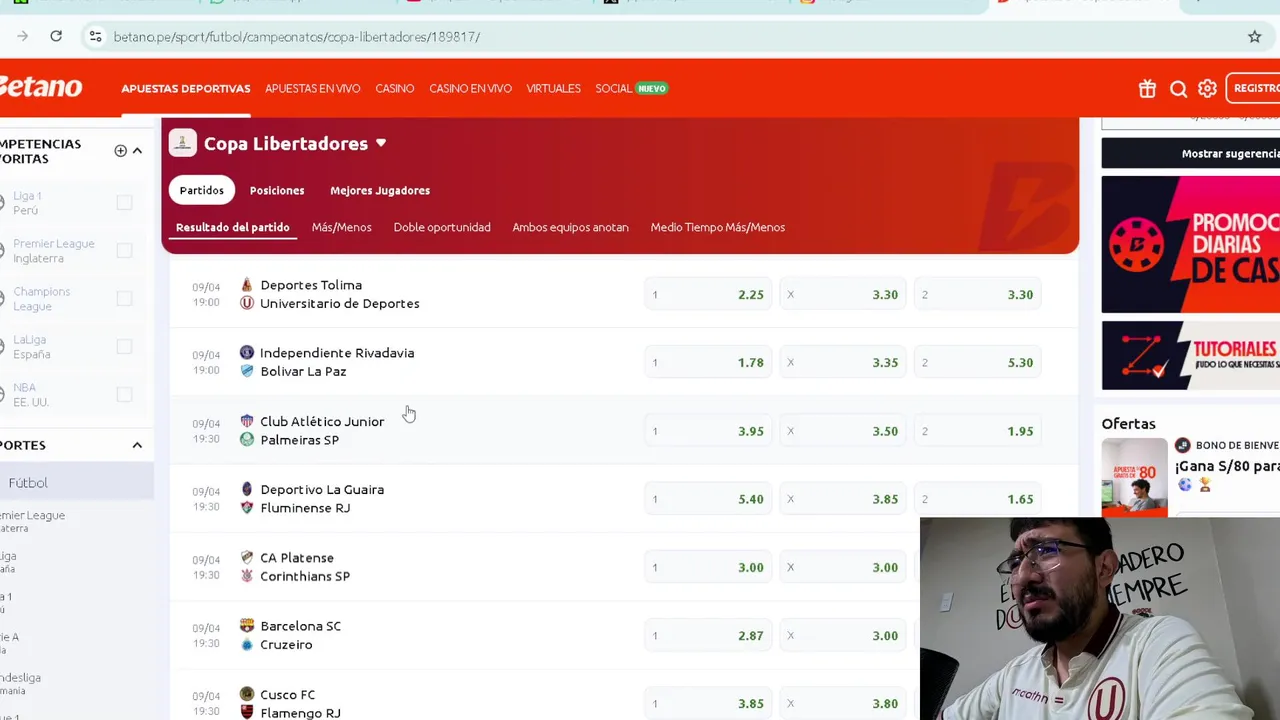Open Tutoriales banner
This screenshot has width=1280, height=720.
click(x=1190, y=355)
